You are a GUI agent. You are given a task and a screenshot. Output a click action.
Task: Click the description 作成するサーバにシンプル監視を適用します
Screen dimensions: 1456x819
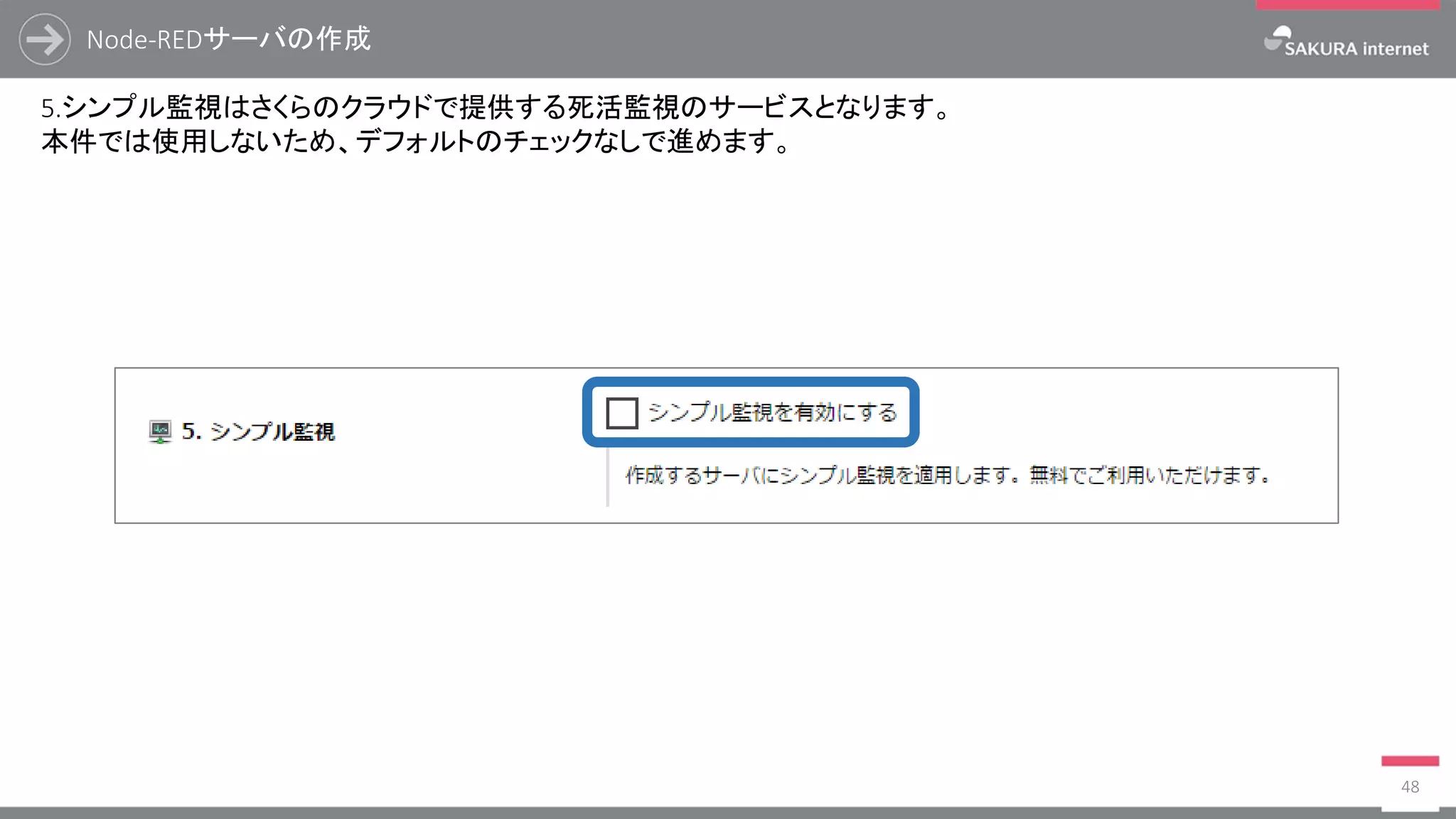coord(948,475)
